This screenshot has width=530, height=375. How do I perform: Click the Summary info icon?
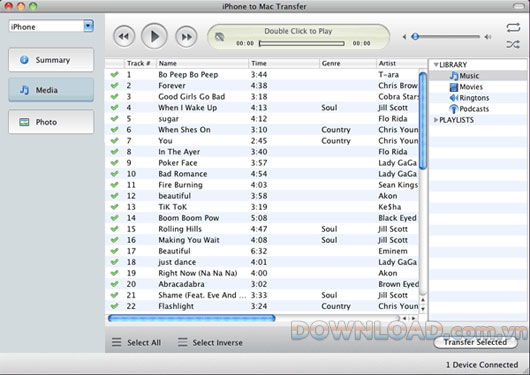pos(24,60)
